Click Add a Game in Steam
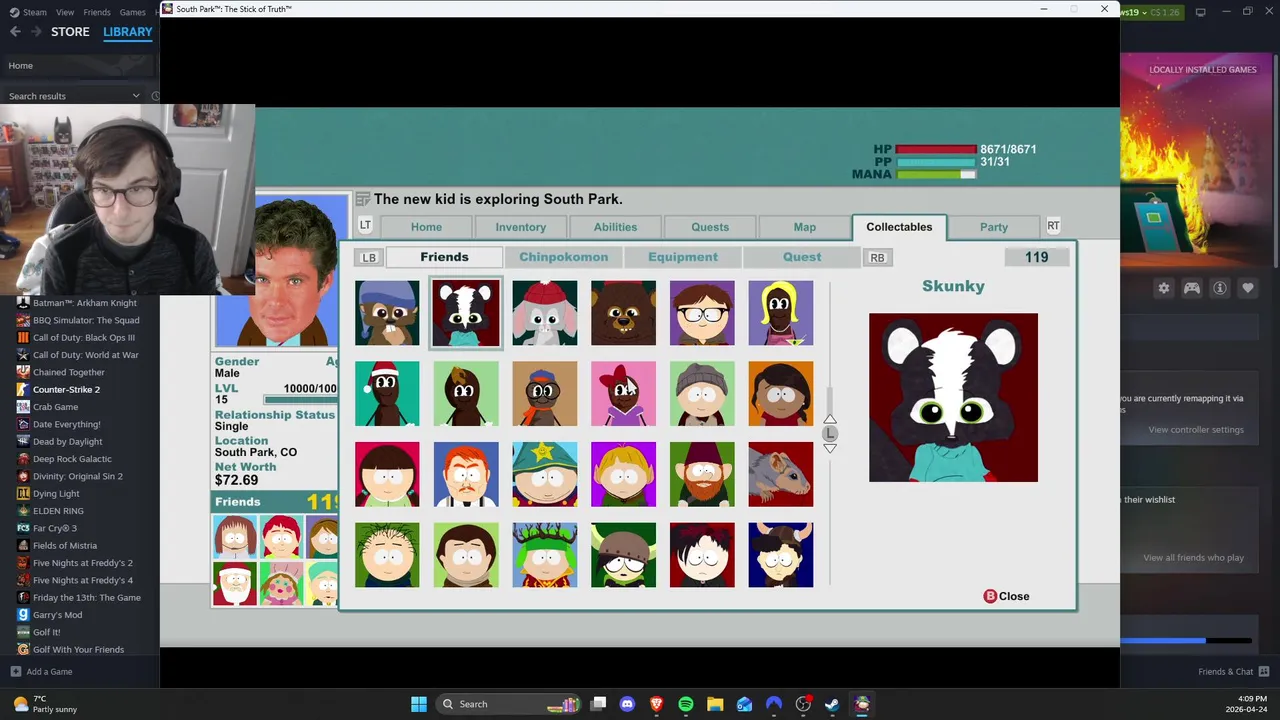The image size is (1280, 720). pos(41,672)
